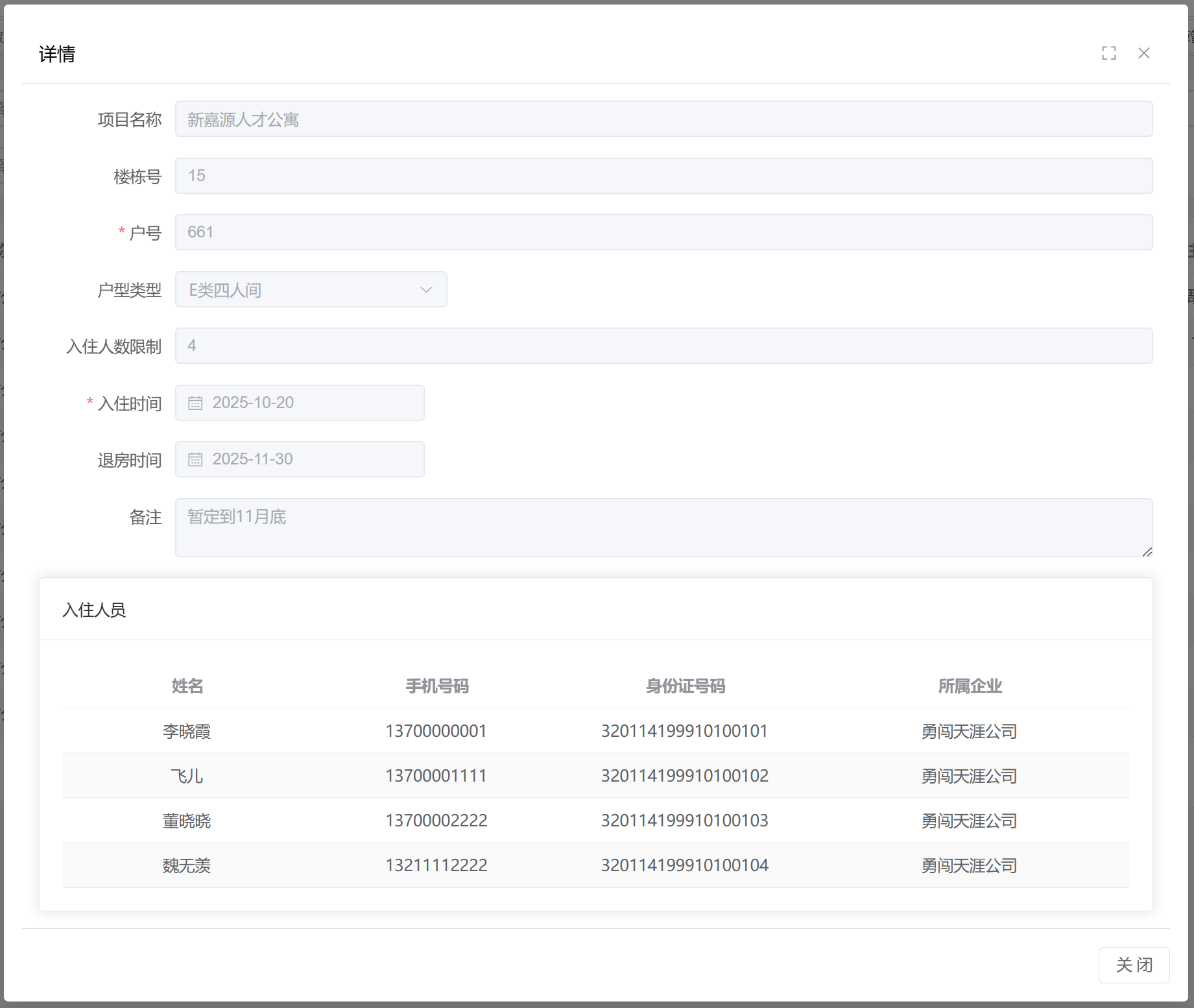This screenshot has height=1008, width=1194.
Task: Open the E类四人间 room type selector
Action: pyautogui.click(x=298, y=289)
